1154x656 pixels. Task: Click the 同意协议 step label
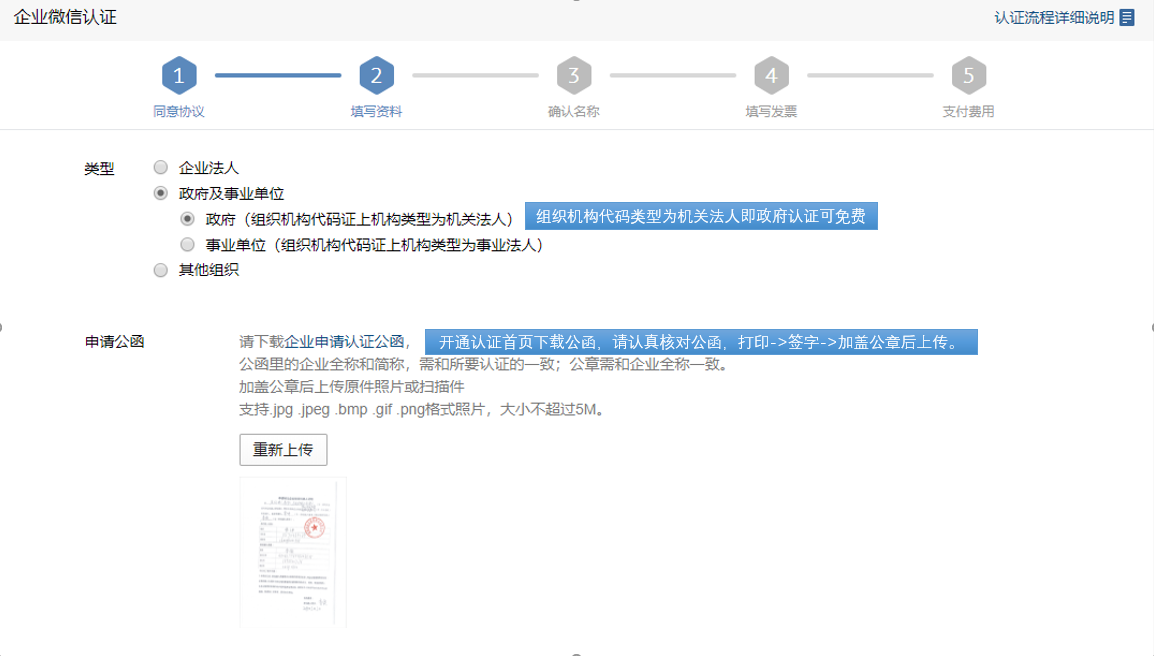click(x=179, y=112)
